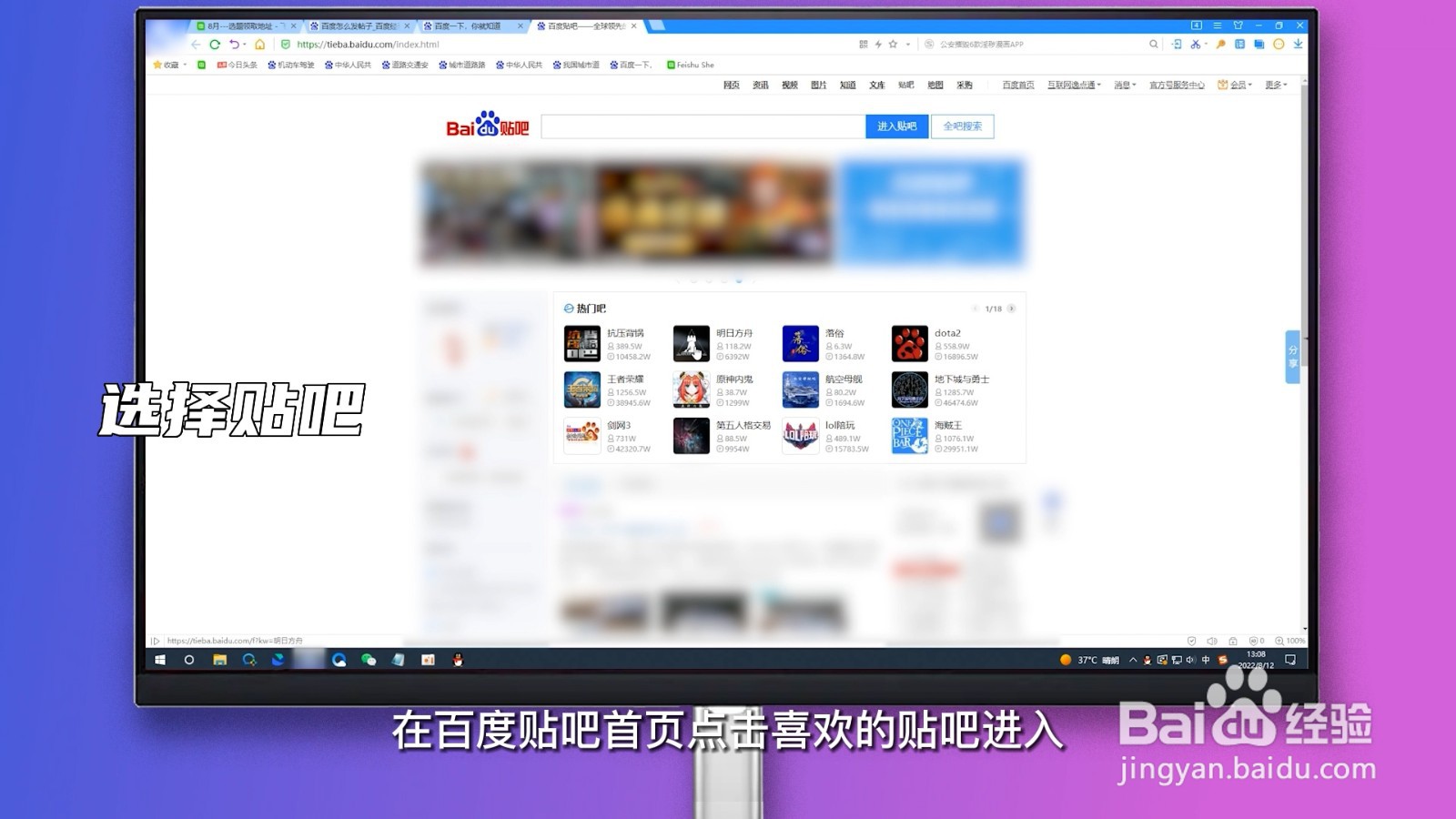The image size is (1456, 819).
Task: Open the browser extensions puzzle icon
Action: pos(1240,44)
